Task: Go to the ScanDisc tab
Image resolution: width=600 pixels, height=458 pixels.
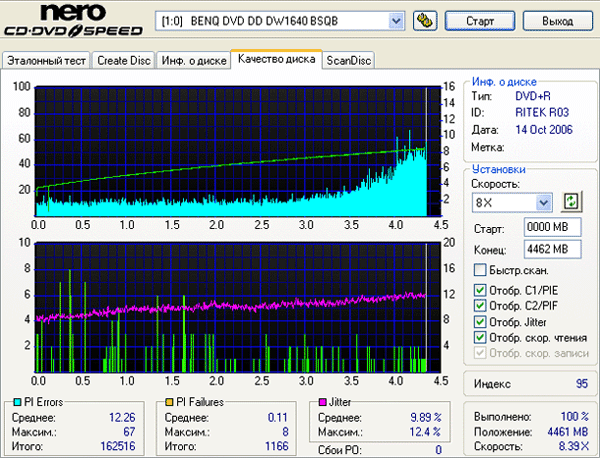Action: pyautogui.click(x=348, y=61)
